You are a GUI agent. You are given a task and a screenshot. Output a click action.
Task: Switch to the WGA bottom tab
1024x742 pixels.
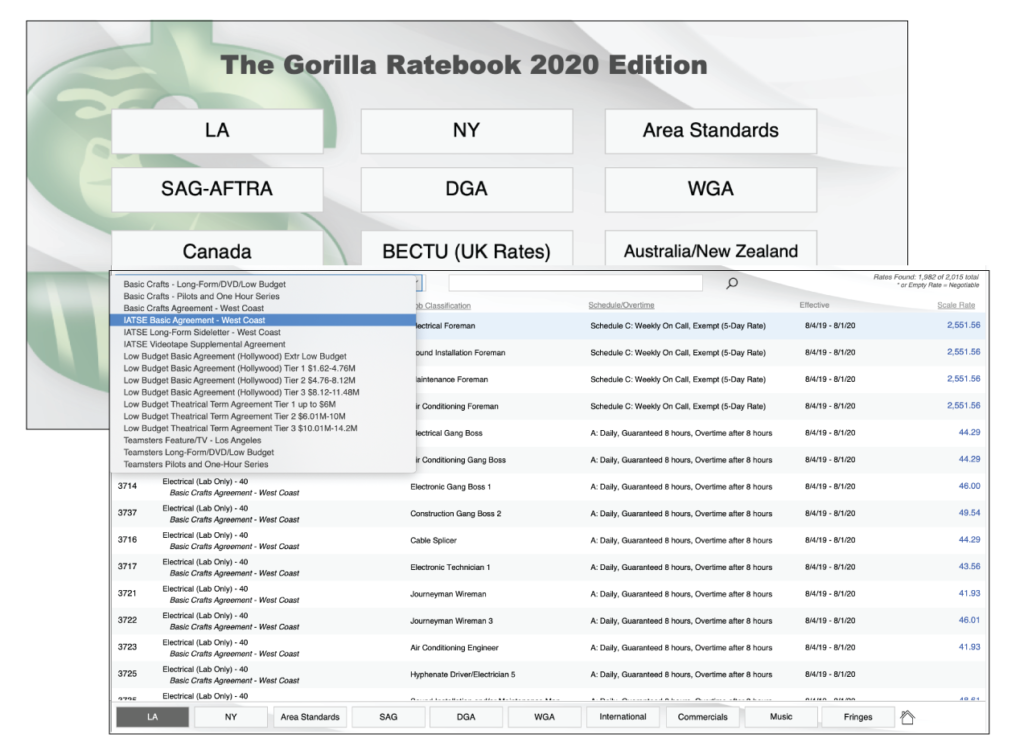(x=545, y=717)
